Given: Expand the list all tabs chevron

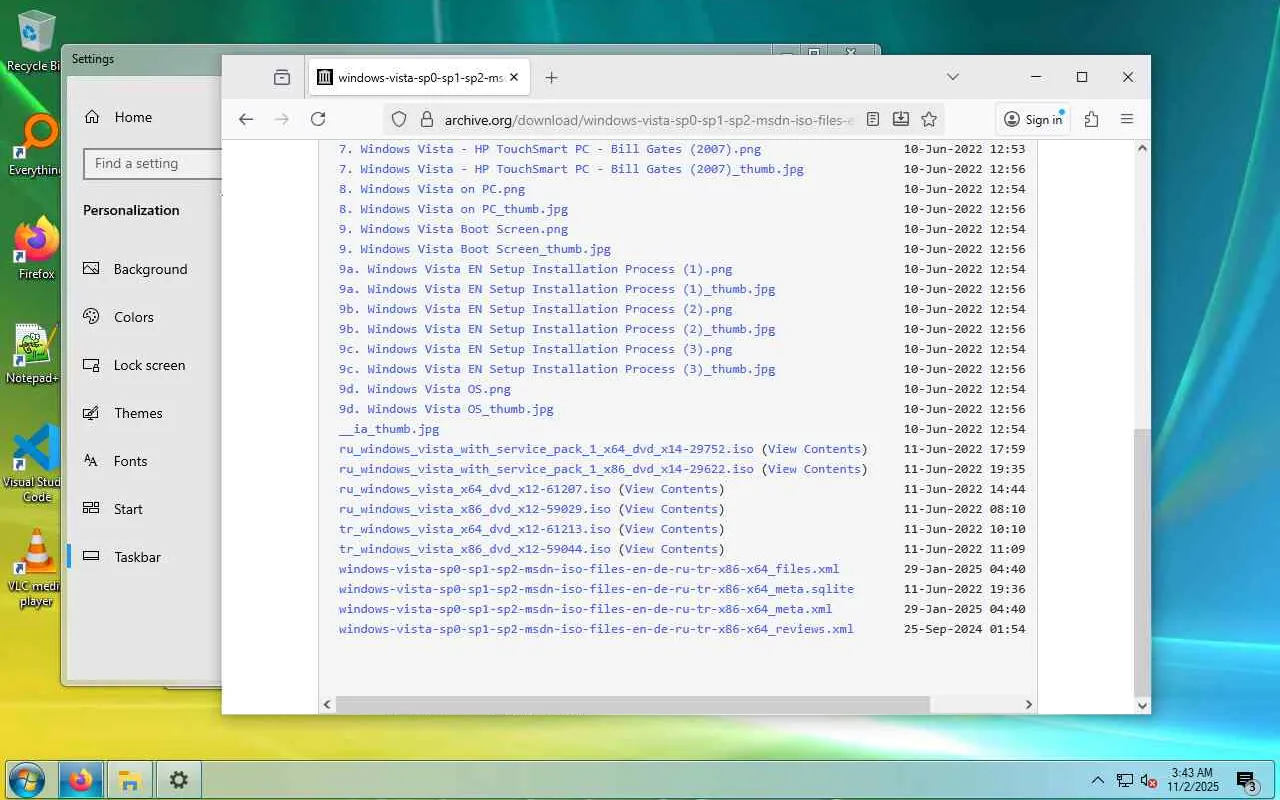Looking at the screenshot, I should [x=953, y=77].
